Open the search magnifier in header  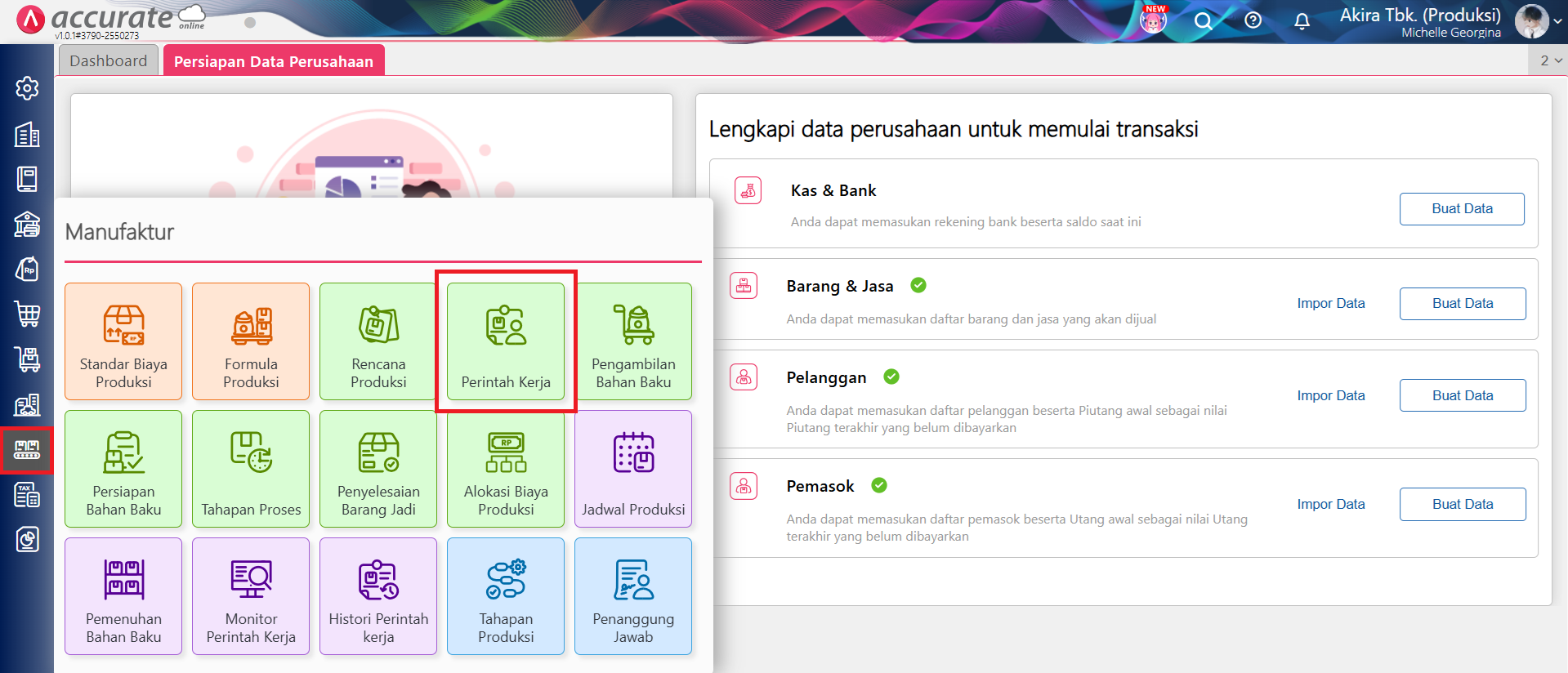1203,21
